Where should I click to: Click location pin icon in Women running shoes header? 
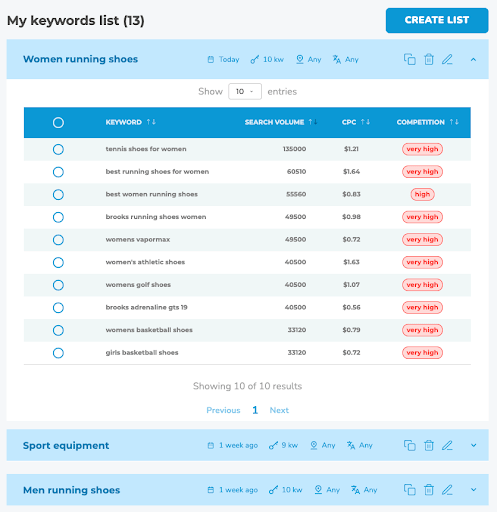[x=300, y=60]
